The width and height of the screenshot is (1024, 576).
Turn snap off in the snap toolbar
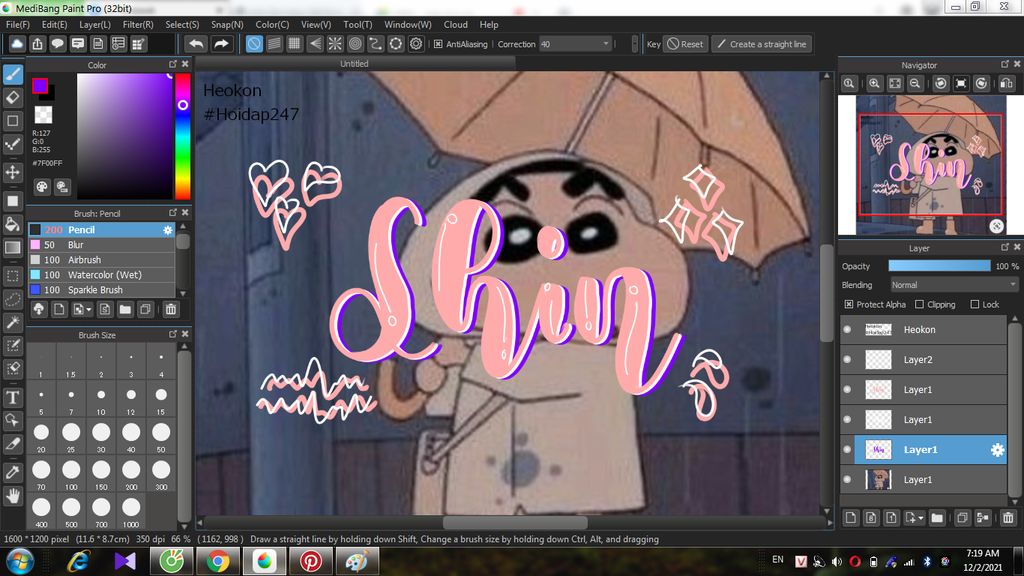254,44
